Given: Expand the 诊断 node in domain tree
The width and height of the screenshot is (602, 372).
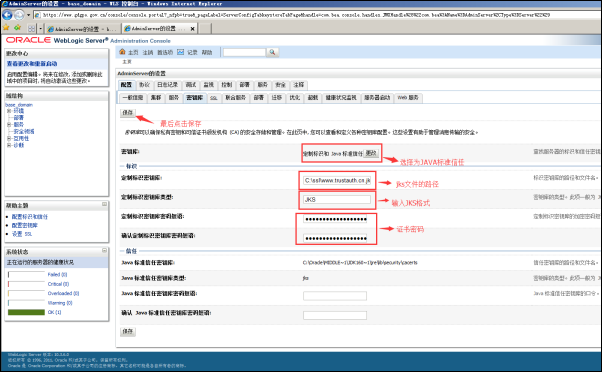Looking at the screenshot, I should [9, 145].
